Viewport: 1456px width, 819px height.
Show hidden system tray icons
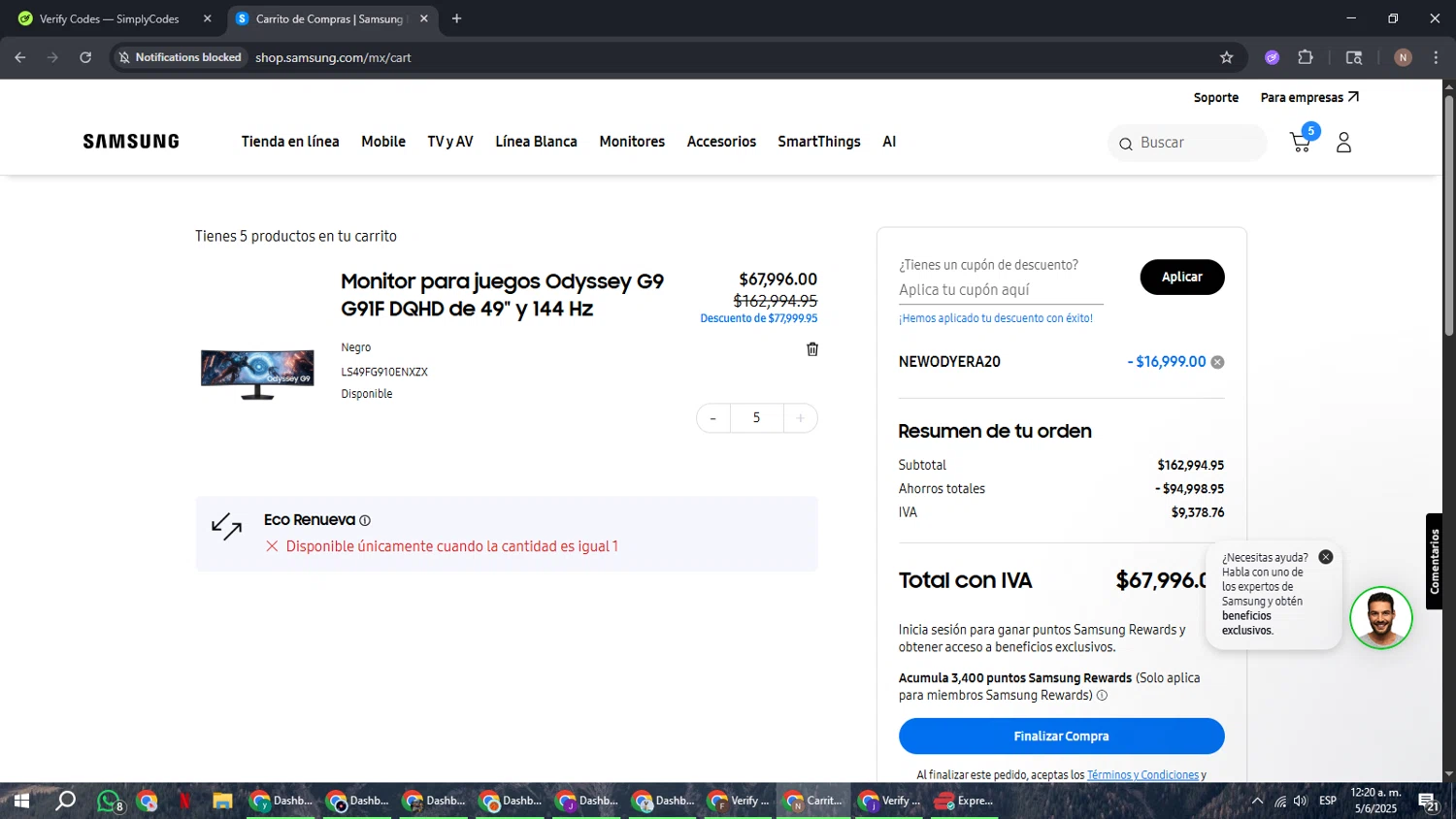(1257, 801)
